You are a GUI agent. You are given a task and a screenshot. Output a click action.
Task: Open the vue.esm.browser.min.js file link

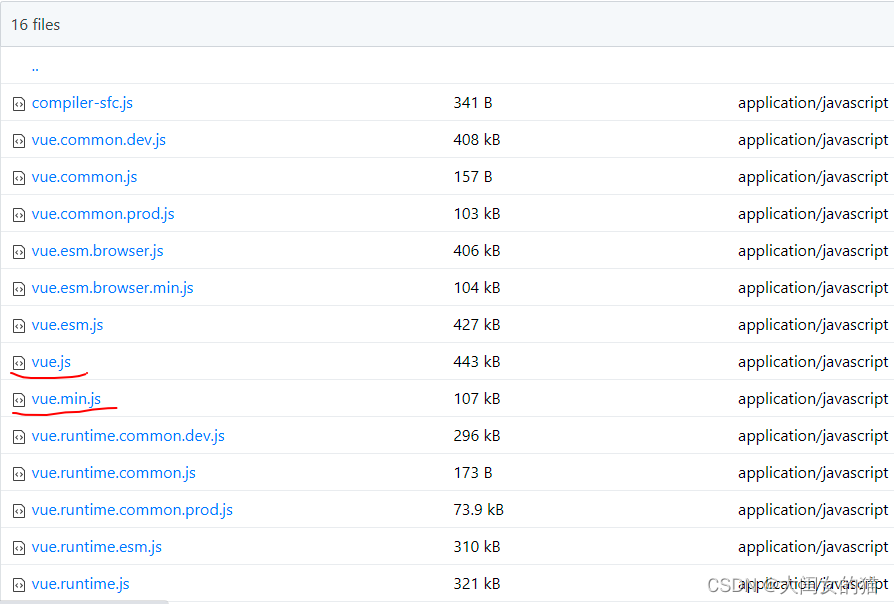(x=112, y=288)
